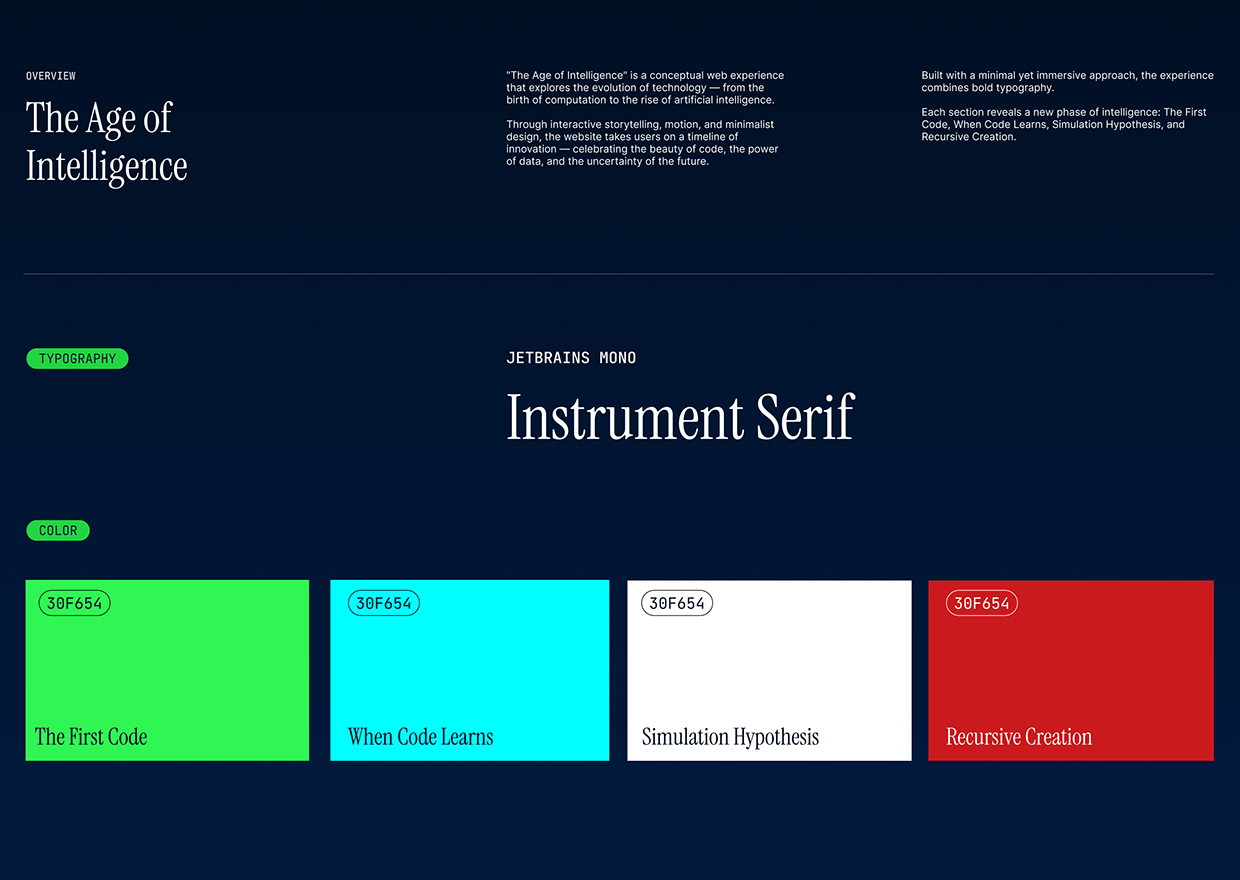Viewport: 1240px width, 880px height.
Task: Click the hex code badge on red swatch
Action: (x=982, y=603)
